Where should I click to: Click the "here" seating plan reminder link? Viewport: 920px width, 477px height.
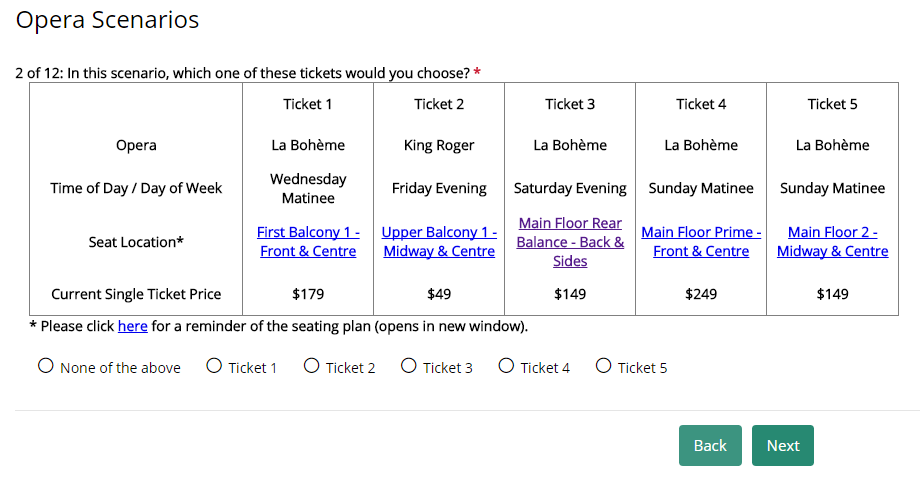(132, 326)
